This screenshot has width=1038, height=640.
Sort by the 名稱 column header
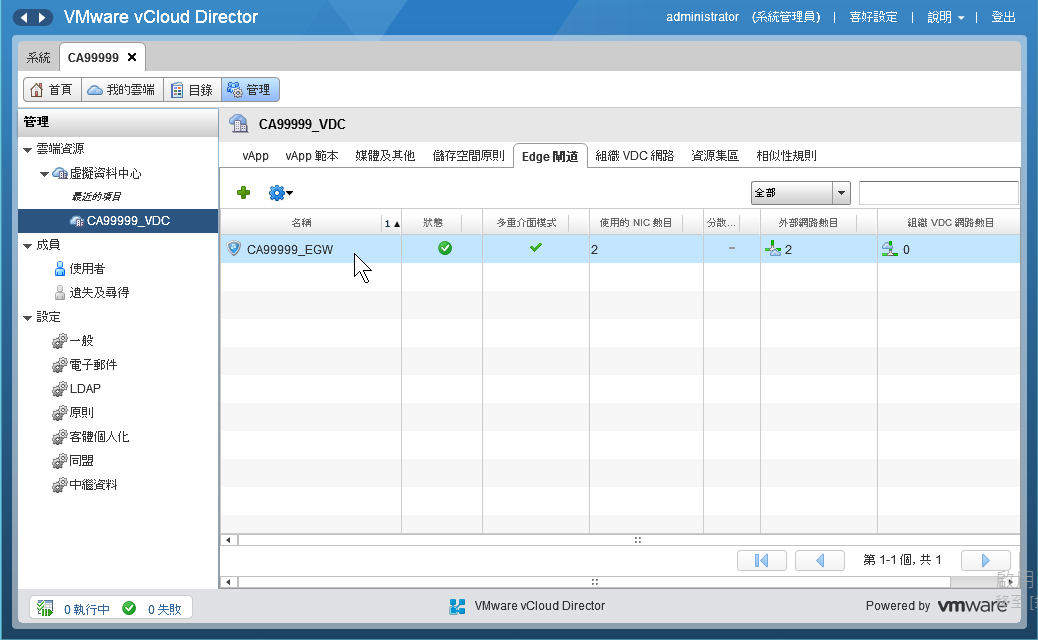coord(301,222)
